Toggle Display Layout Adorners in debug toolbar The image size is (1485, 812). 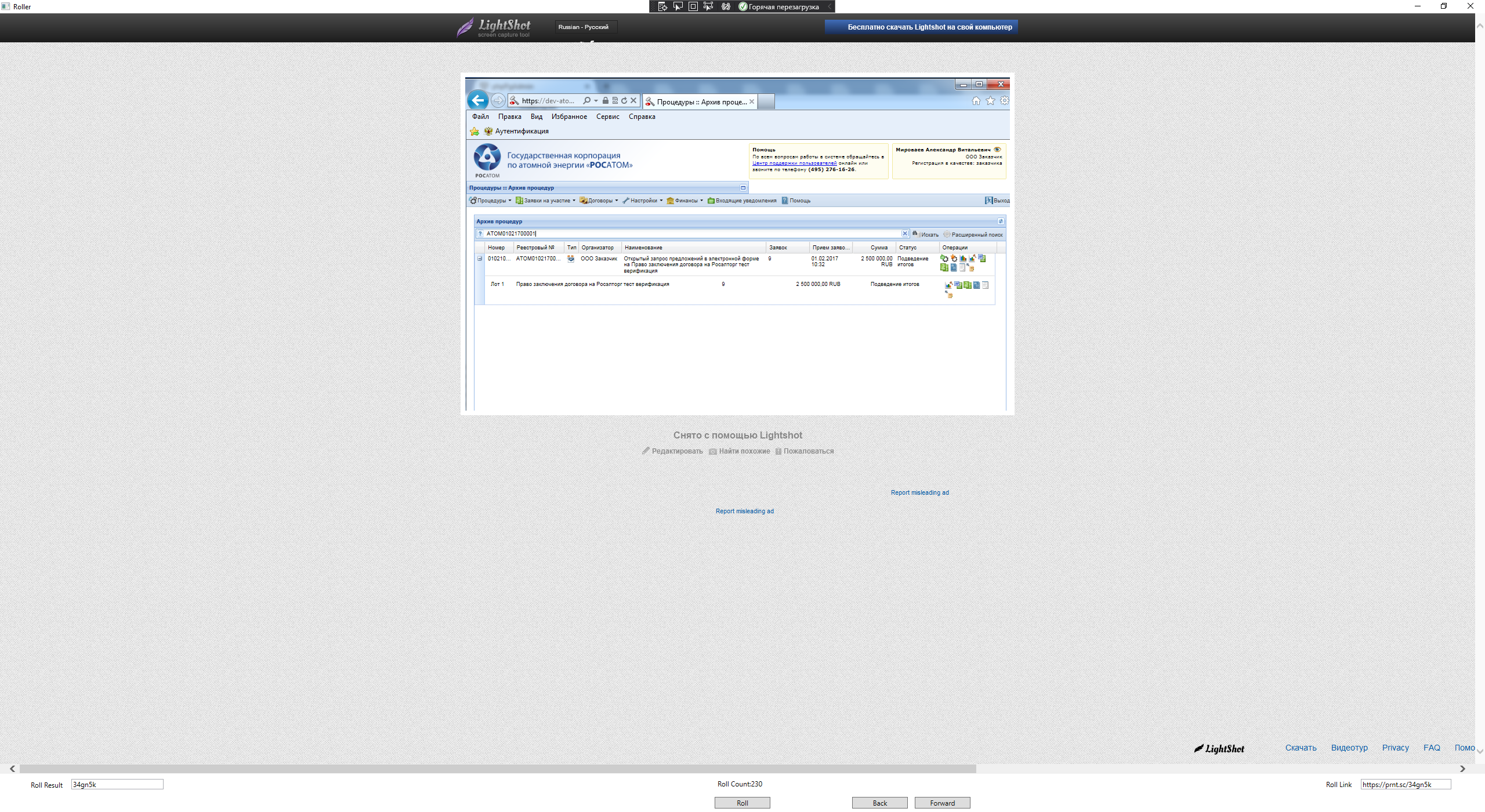click(x=693, y=6)
